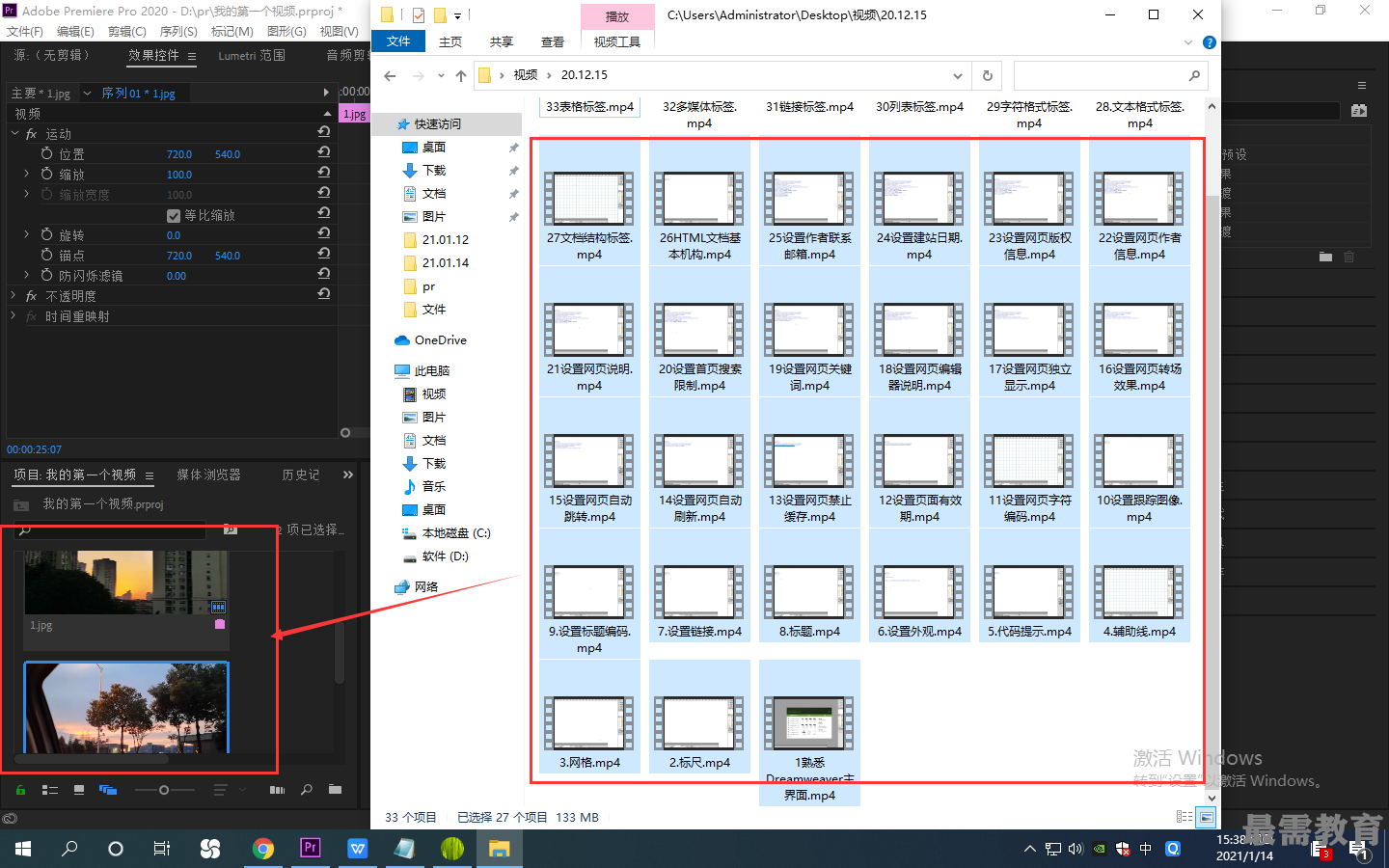Click the Find icon in project panel
The width and height of the screenshot is (1389, 868).
click(307, 790)
